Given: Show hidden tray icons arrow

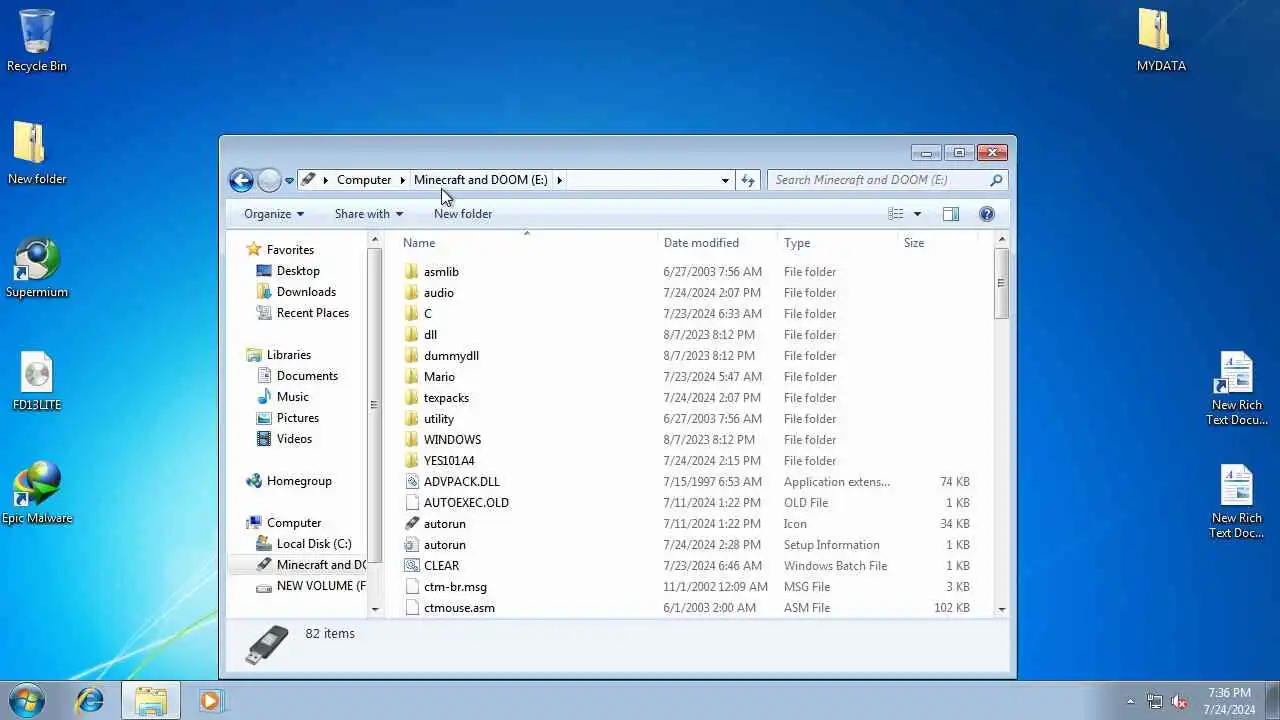Looking at the screenshot, I should 1131,701.
